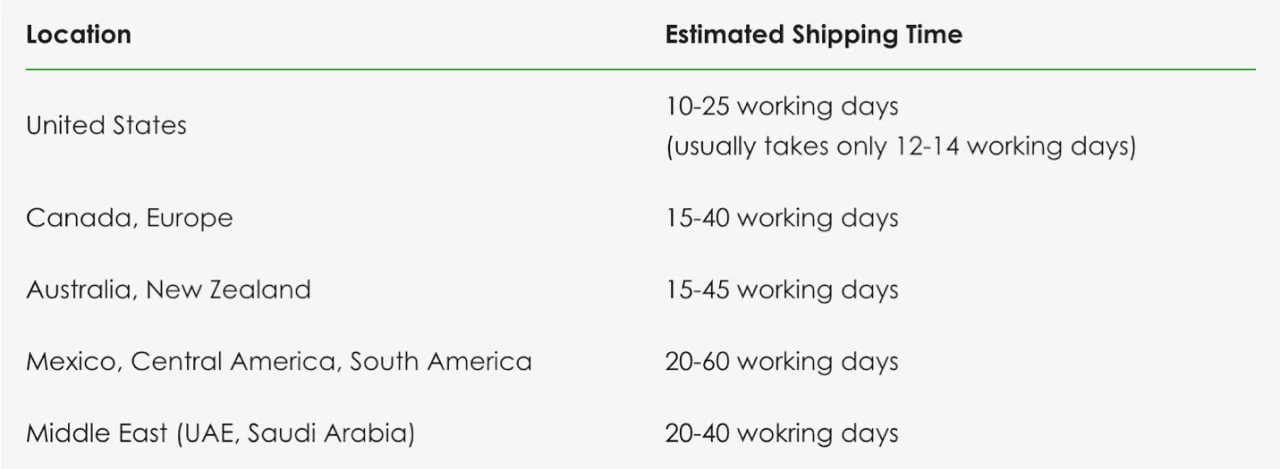Click the New Zealand text

(228, 290)
